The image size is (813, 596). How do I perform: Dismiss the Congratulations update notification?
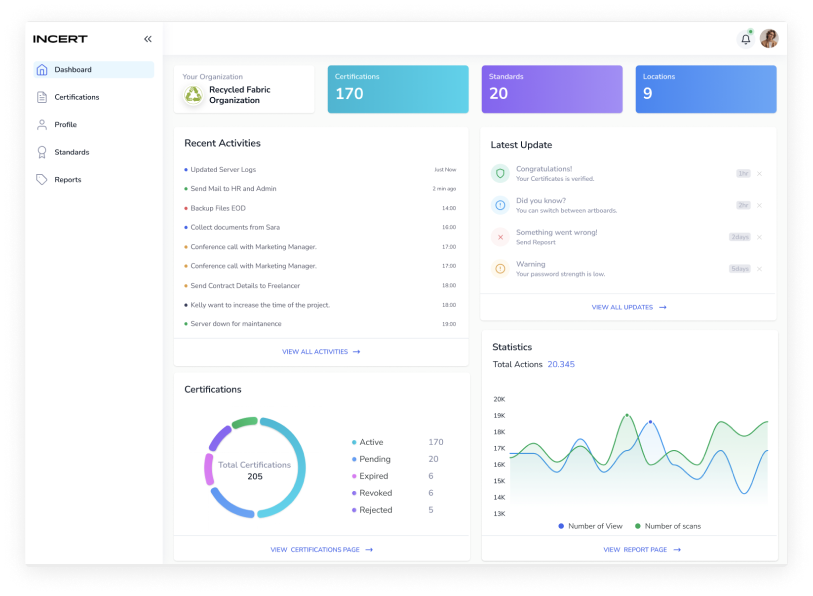[x=759, y=174]
